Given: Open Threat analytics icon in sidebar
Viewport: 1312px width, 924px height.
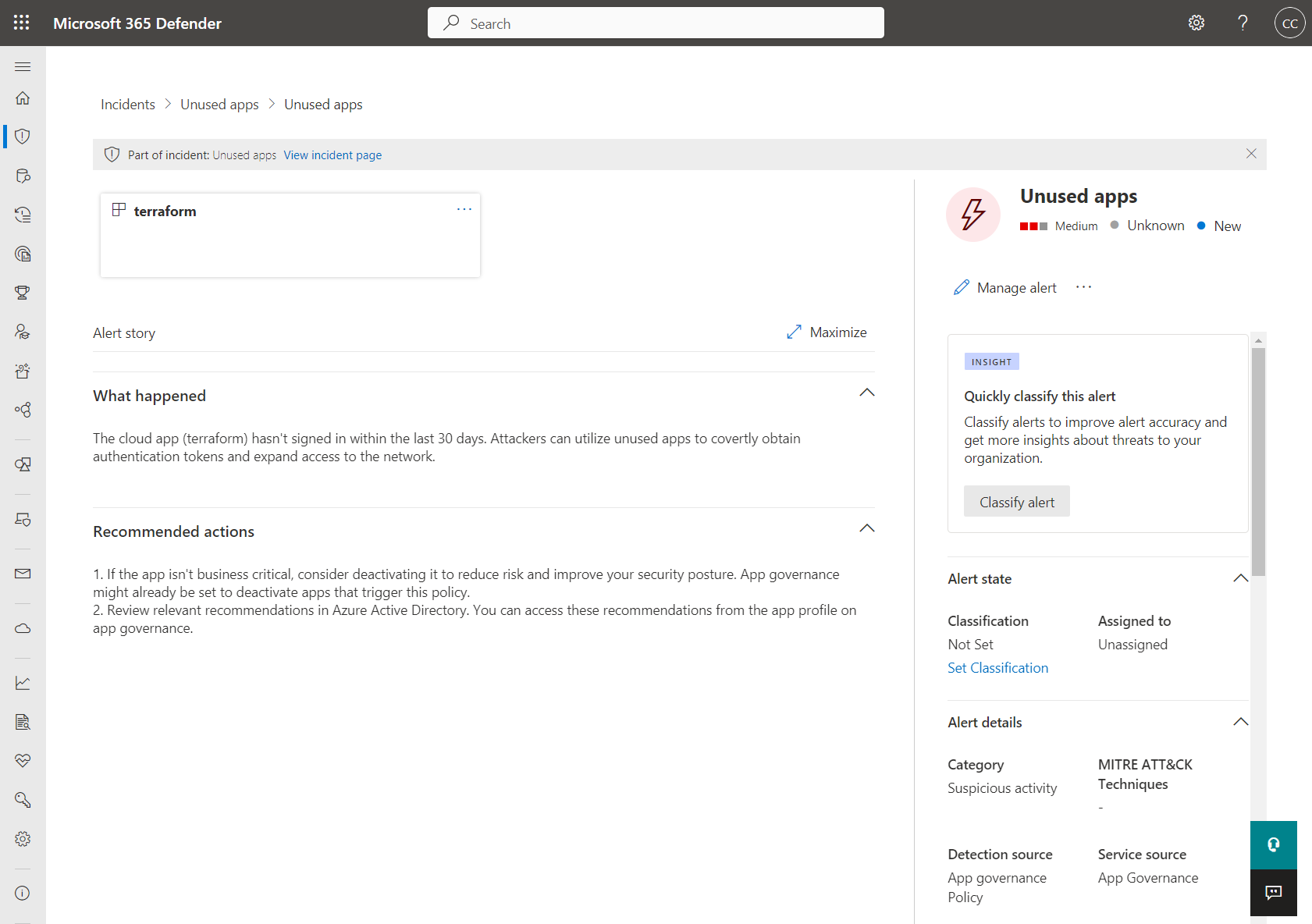Looking at the screenshot, I should click(x=23, y=254).
